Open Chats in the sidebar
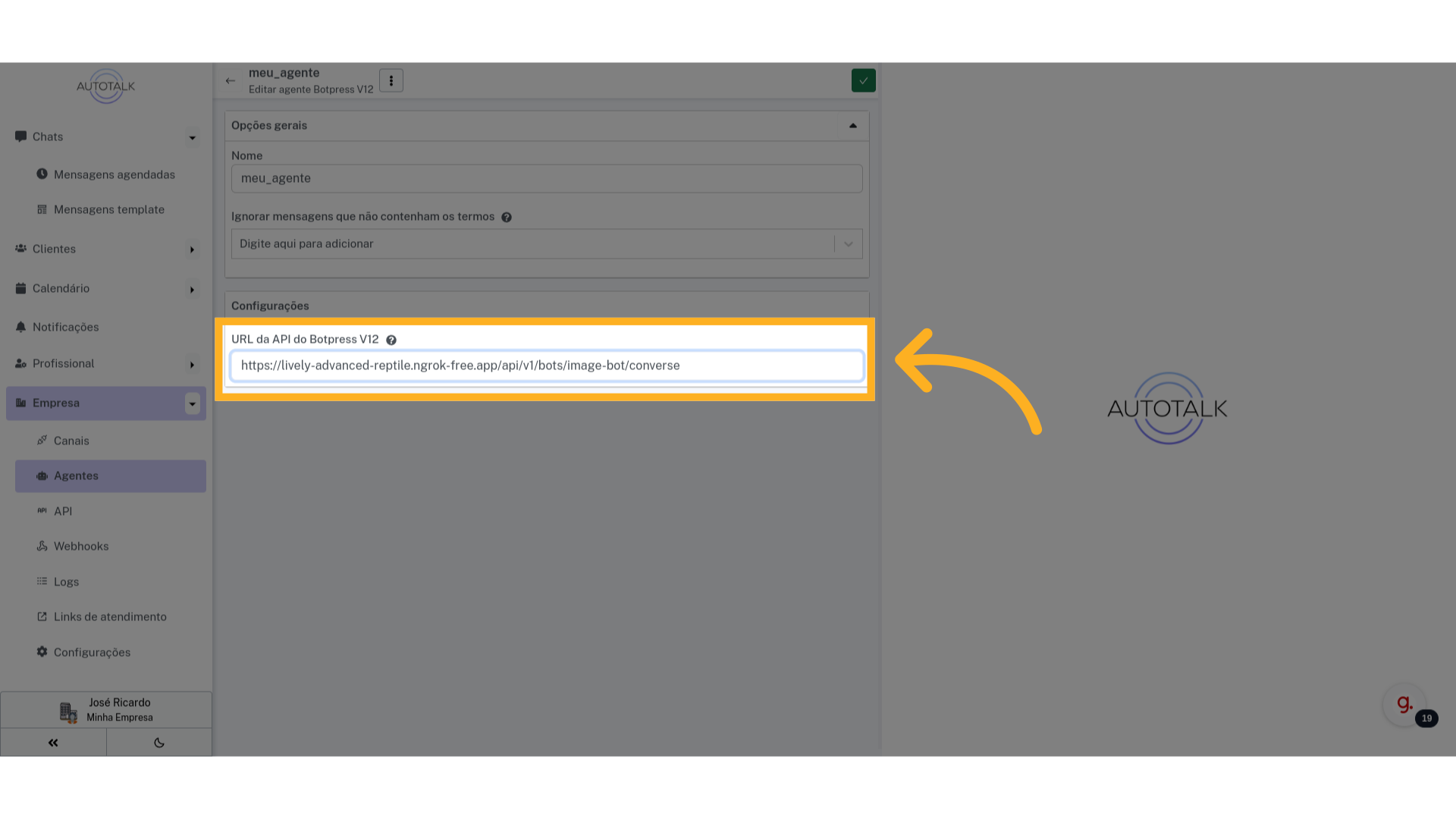Image resolution: width=1456 pixels, height=819 pixels. (x=48, y=137)
